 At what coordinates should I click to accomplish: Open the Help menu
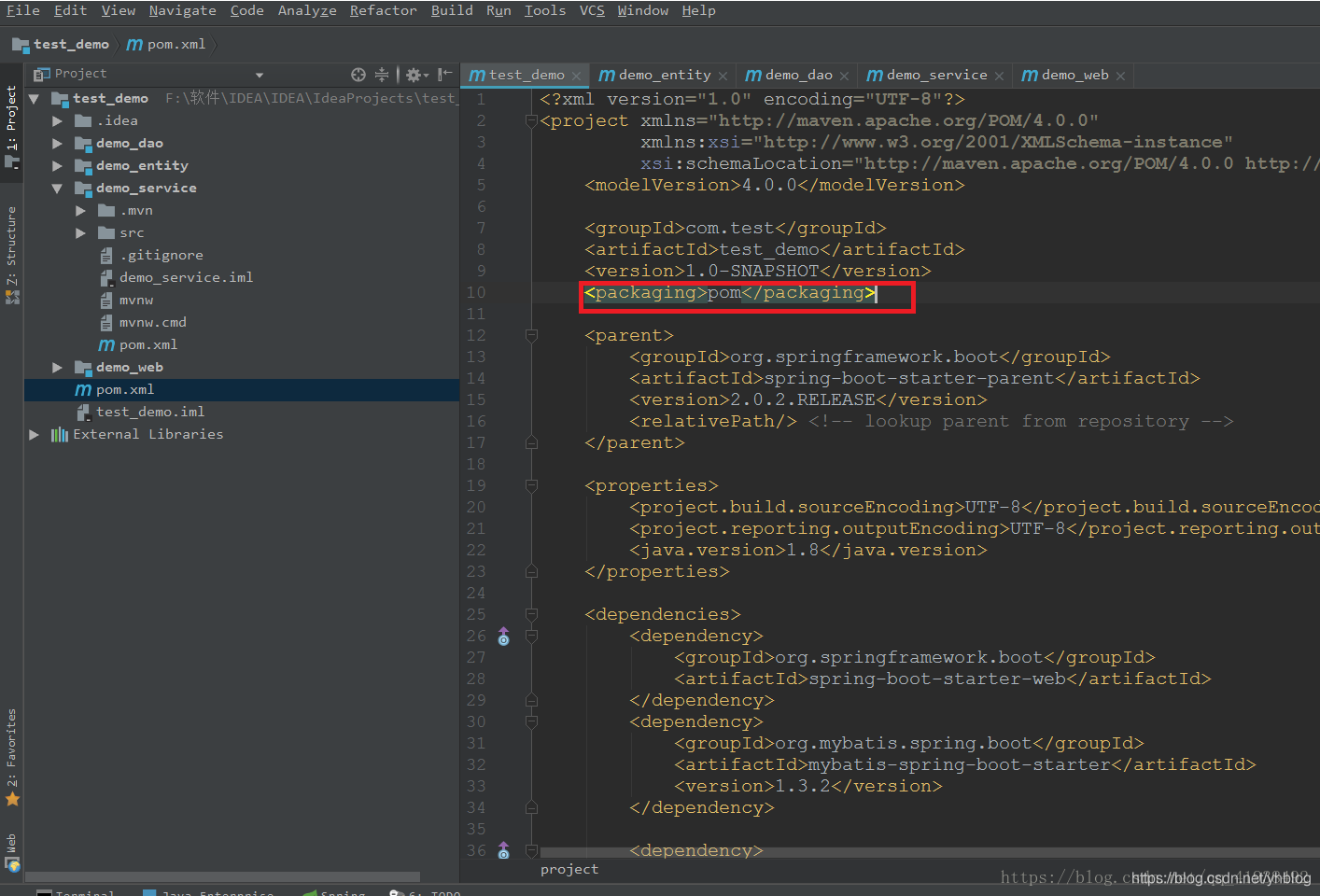pos(698,10)
